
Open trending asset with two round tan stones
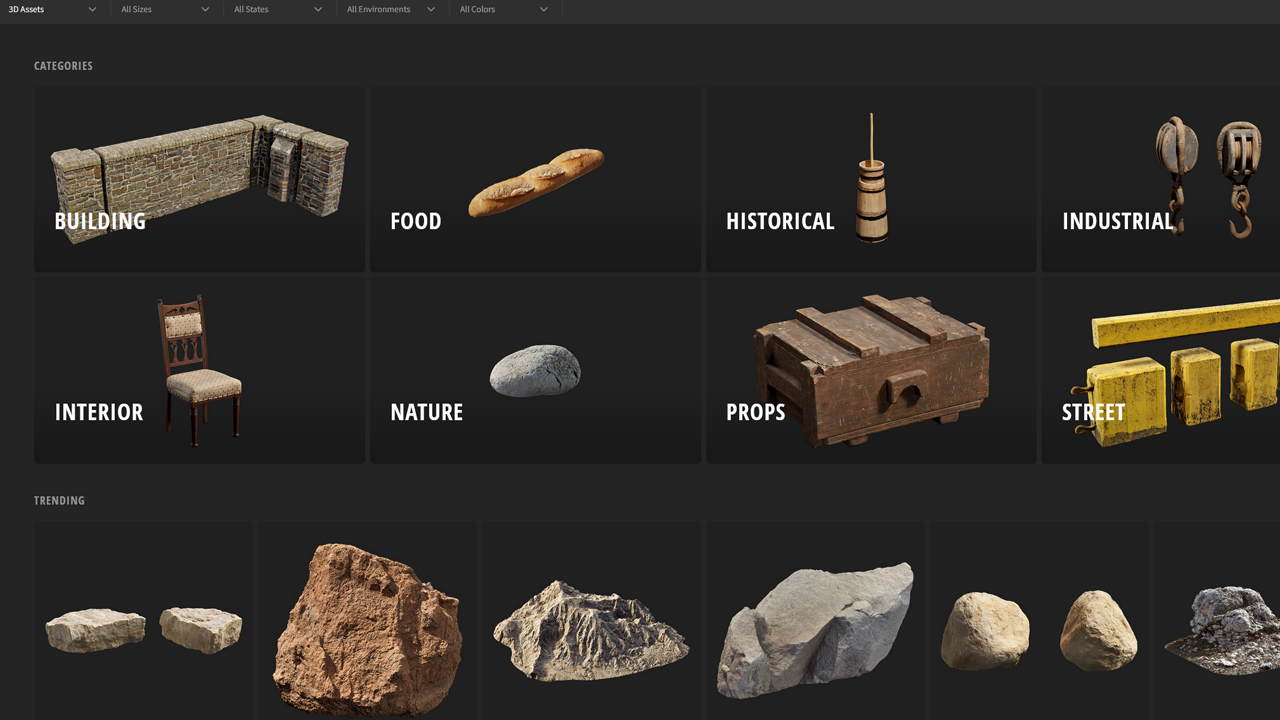pyautogui.click(x=1039, y=620)
